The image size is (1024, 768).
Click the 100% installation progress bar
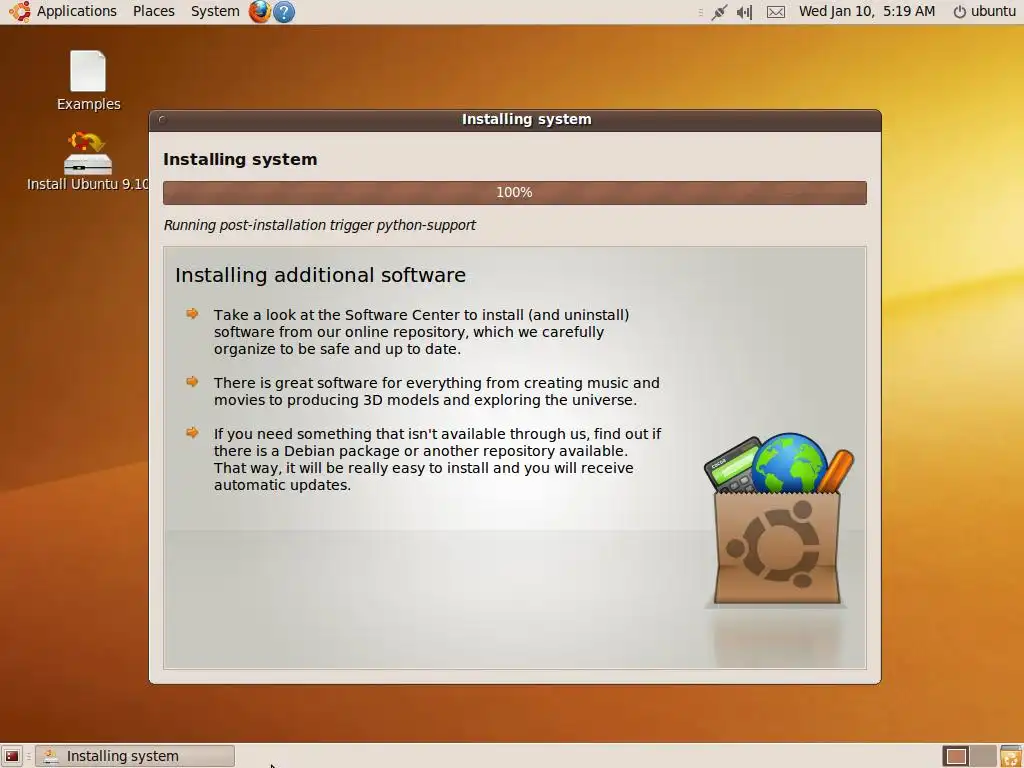pos(515,193)
